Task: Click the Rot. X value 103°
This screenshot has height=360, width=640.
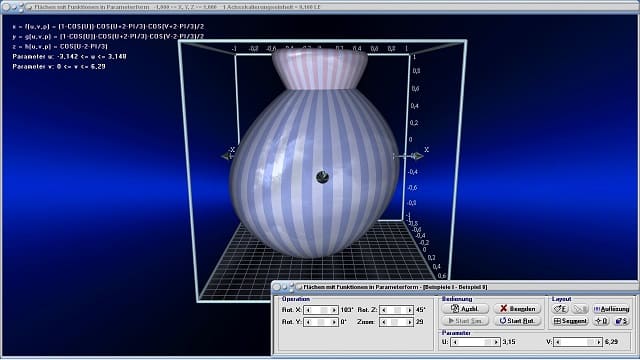Action: coord(347,310)
